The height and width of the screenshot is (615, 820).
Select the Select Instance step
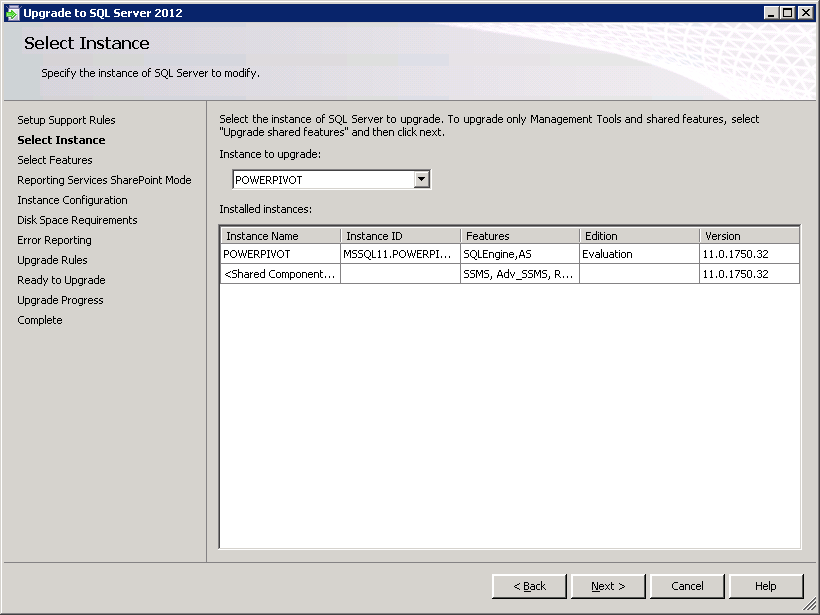(x=61, y=140)
